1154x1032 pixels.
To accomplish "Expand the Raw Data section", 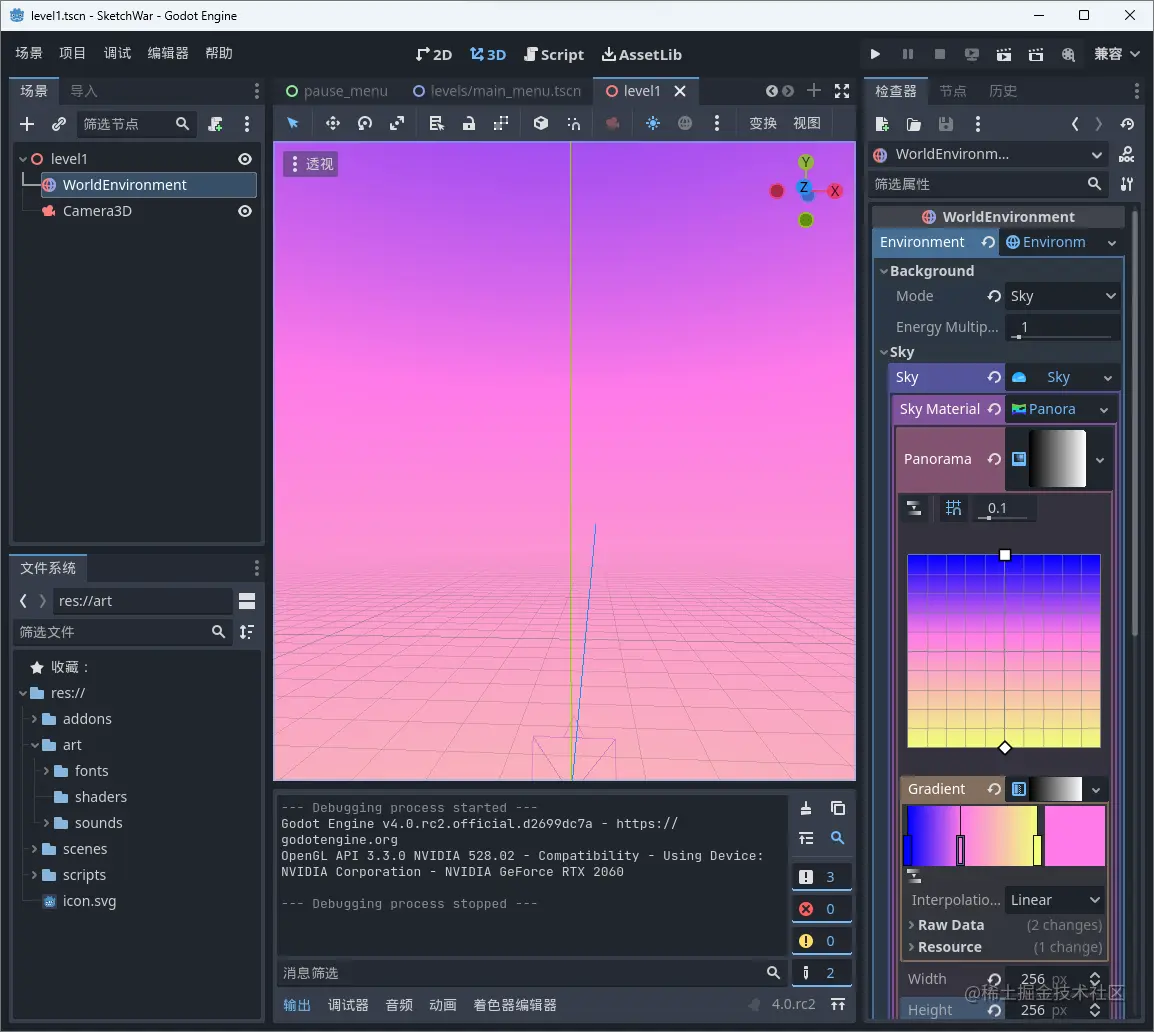I will pos(950,925).
